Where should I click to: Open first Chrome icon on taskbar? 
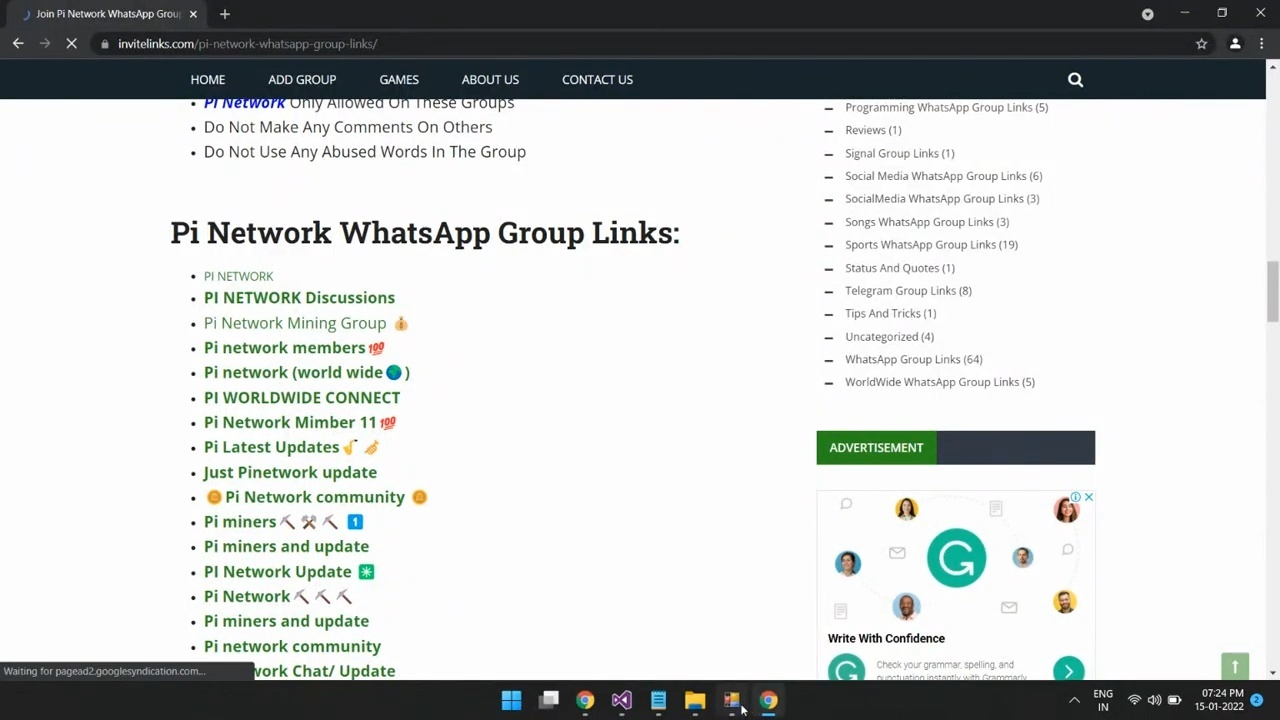pyautogui.click(x=585, y=701)
